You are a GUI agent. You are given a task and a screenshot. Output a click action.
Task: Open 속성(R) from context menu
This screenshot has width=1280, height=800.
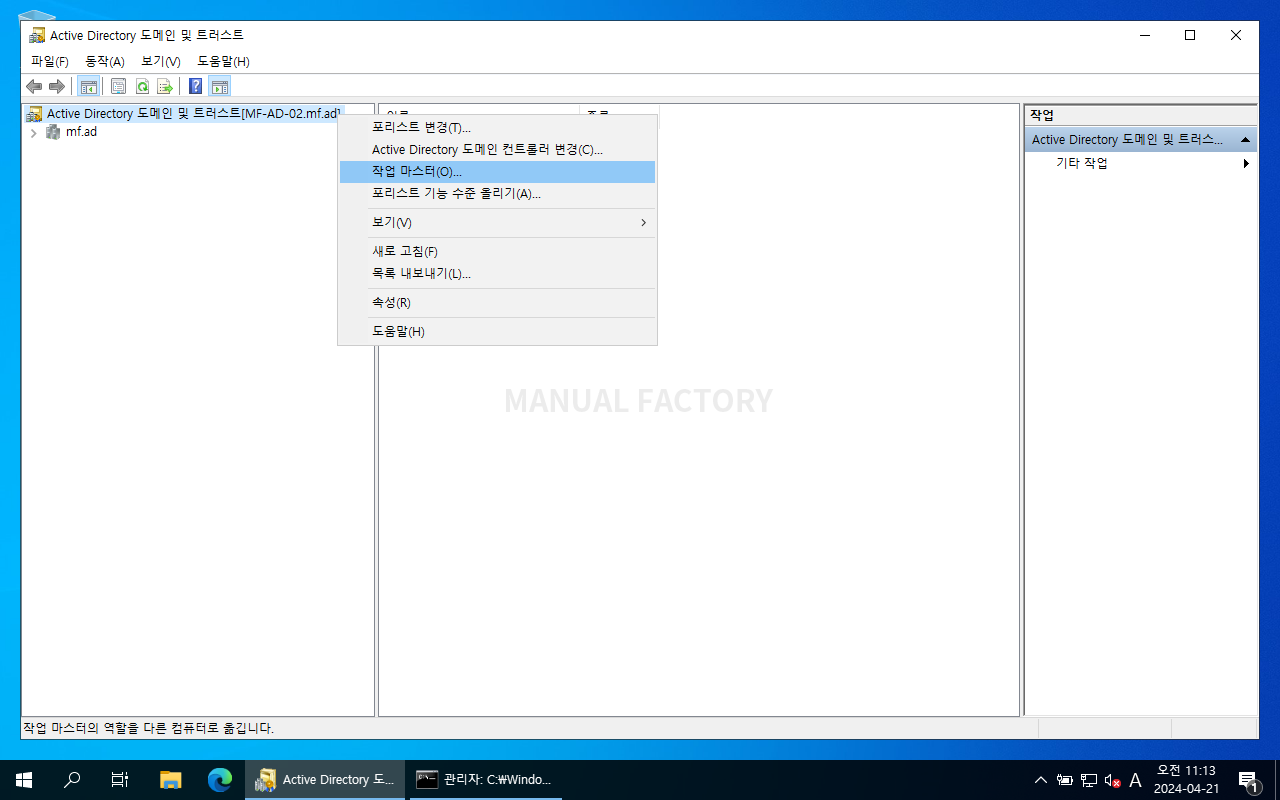click(497, 302)
